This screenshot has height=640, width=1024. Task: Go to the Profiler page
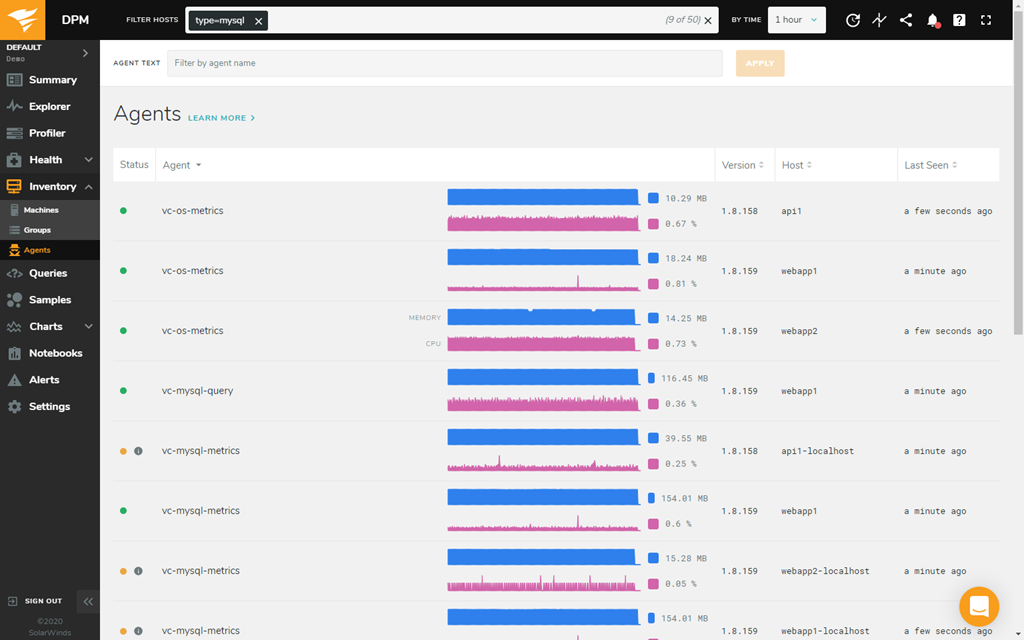(47, 133)
